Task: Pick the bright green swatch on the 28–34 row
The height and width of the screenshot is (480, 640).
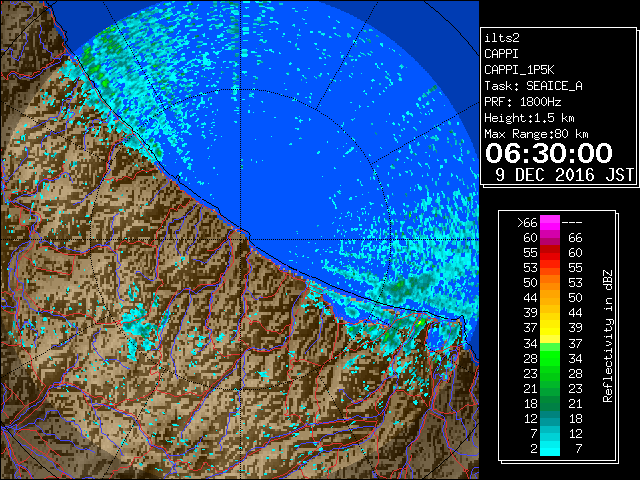Action: coord(550,358)
